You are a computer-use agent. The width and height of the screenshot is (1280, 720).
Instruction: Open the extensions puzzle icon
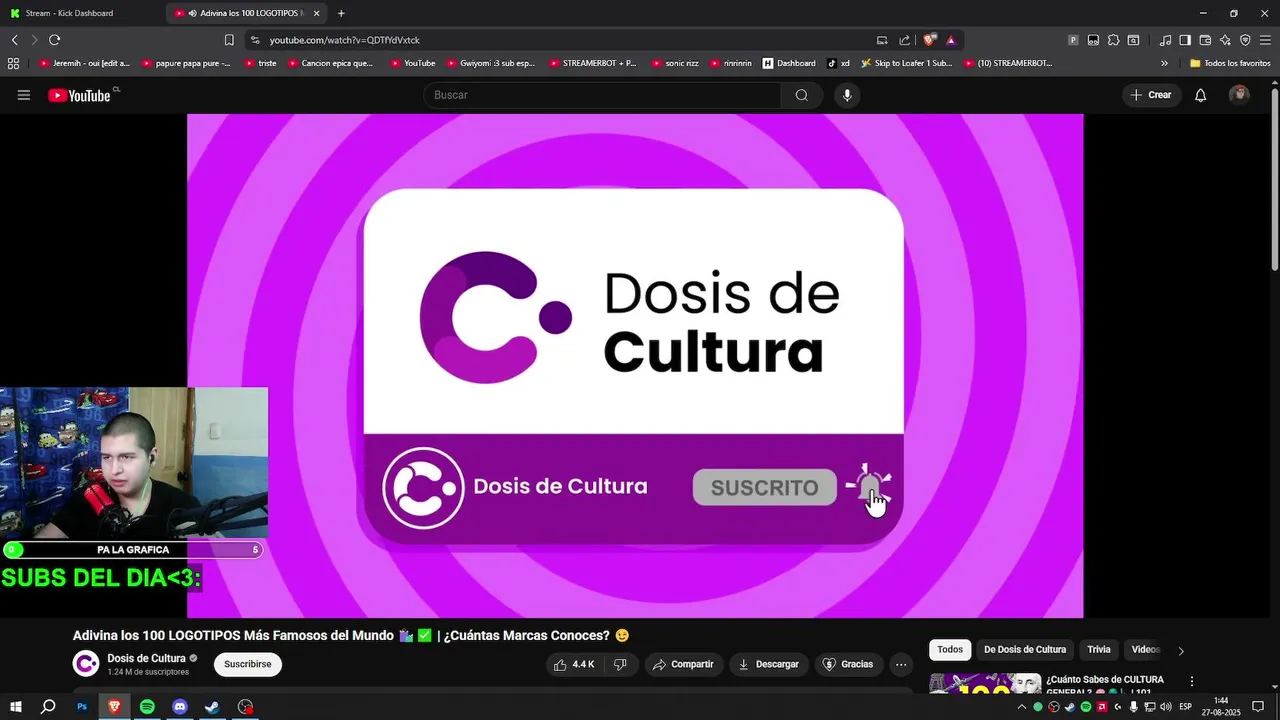pos(1113,40)
